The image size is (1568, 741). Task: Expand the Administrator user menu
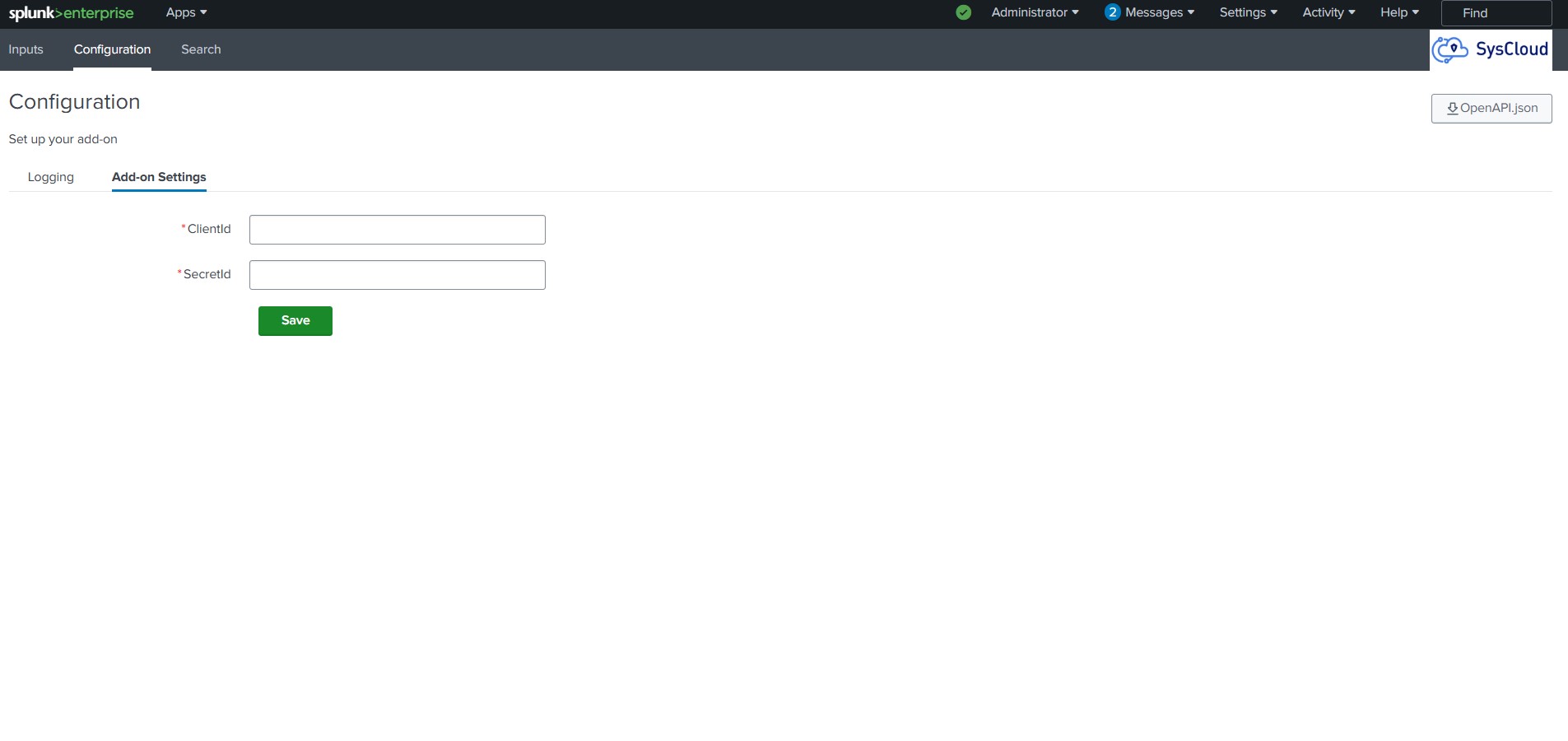[x=1035, y=12]
